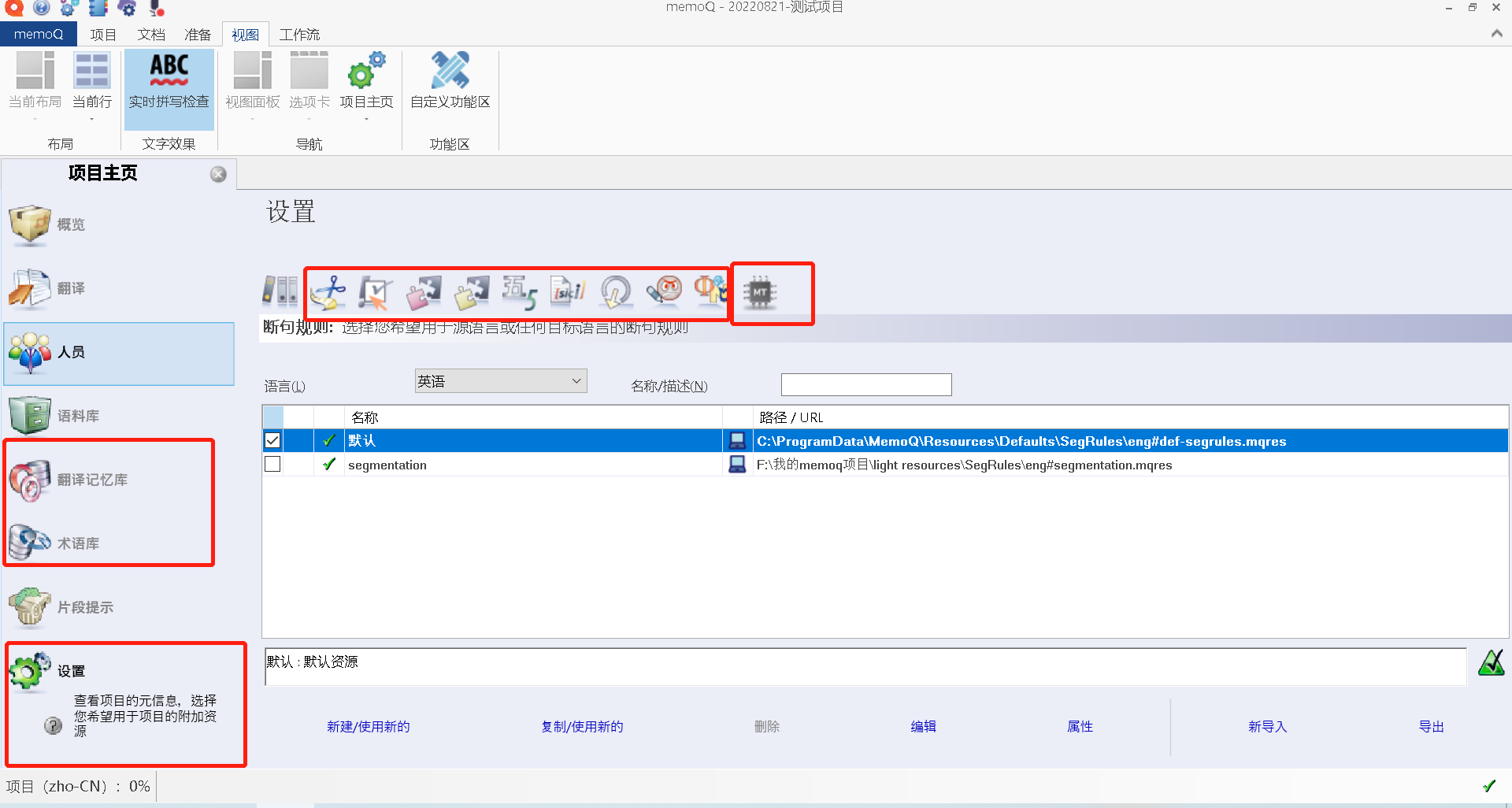Click the 默认 : 默认资源 description box
Image resolution: width=1512 pixels, height=808 pixels.
pyautogui.click(x=865, y=667)
